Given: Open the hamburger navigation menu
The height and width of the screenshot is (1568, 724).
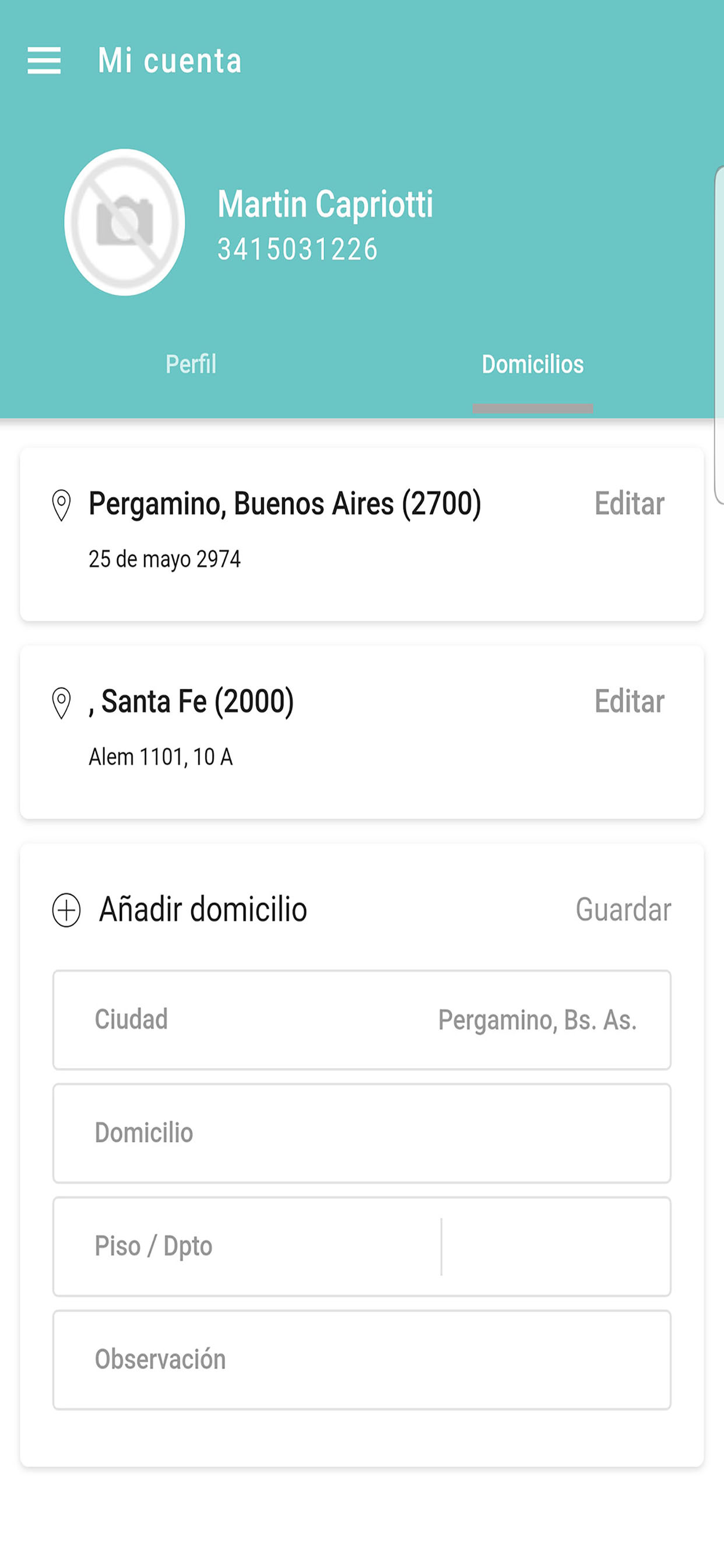Looking at the screenshot, I should (44, 60).
